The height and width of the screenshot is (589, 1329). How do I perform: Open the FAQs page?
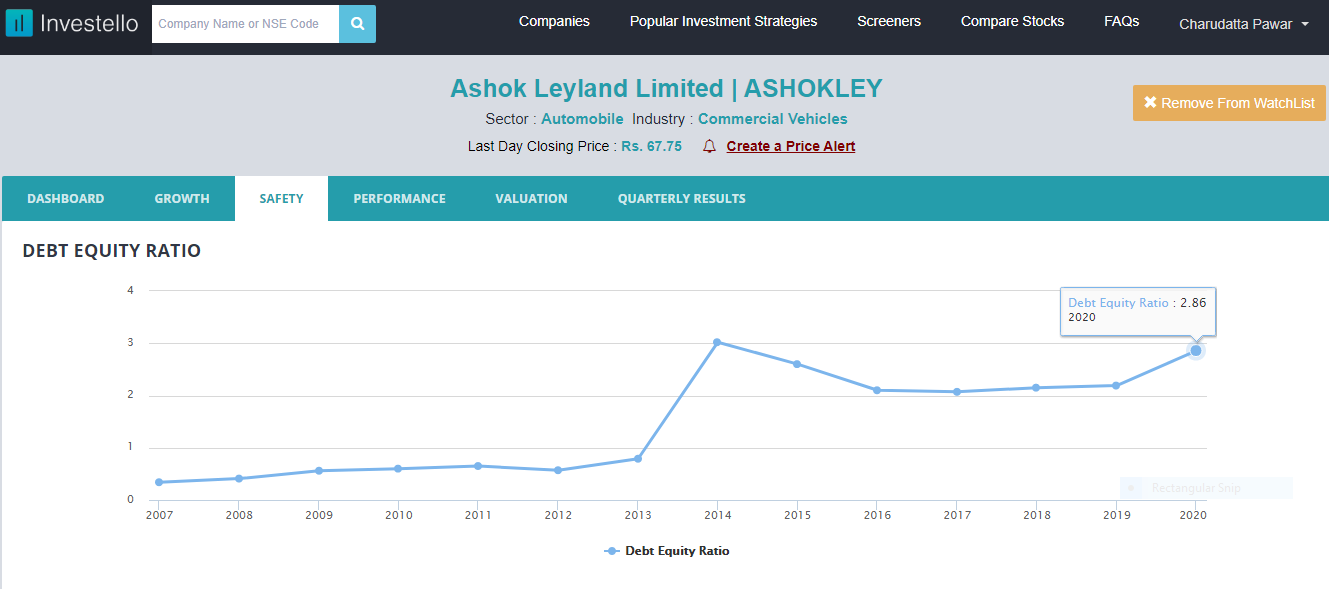[1121, 22]
